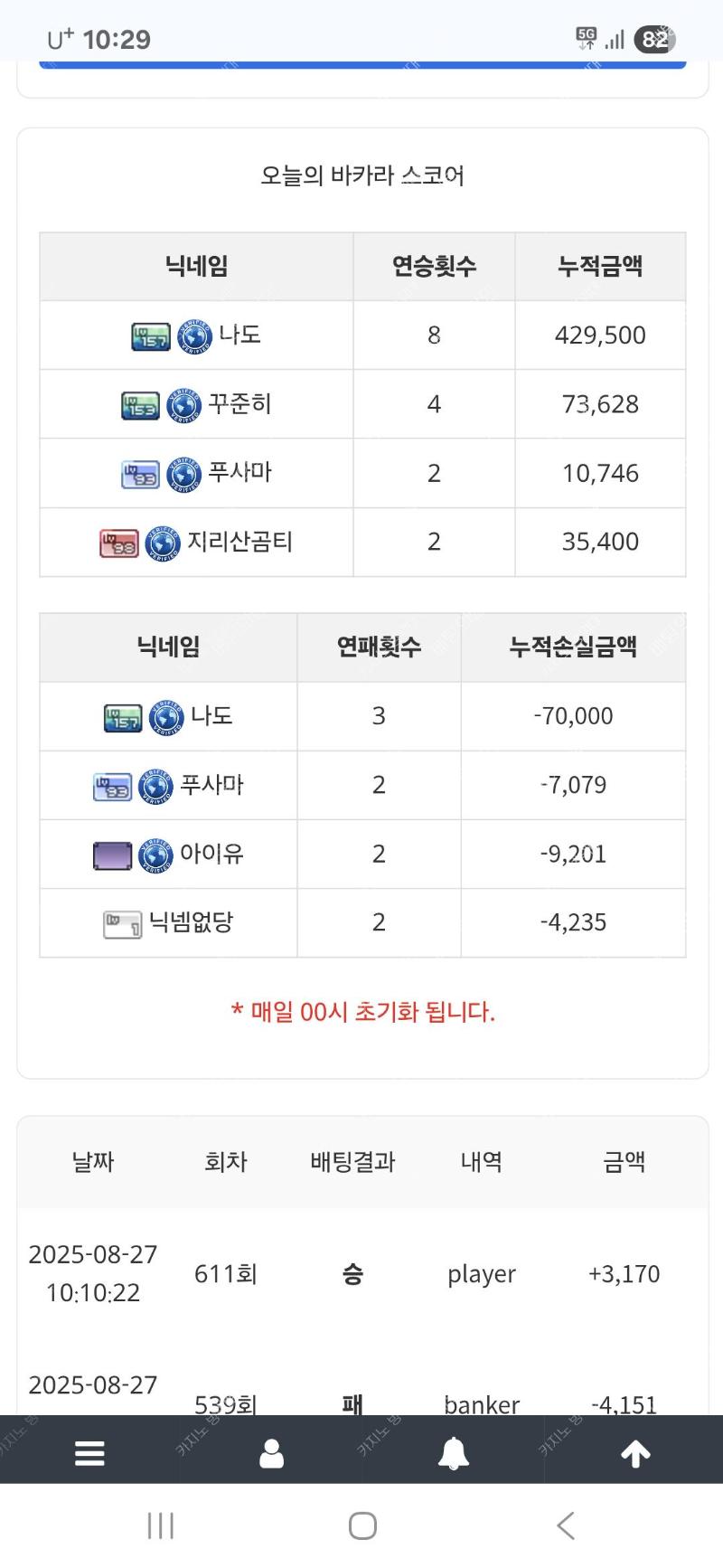Select the 611회 bet history row

362,1273
